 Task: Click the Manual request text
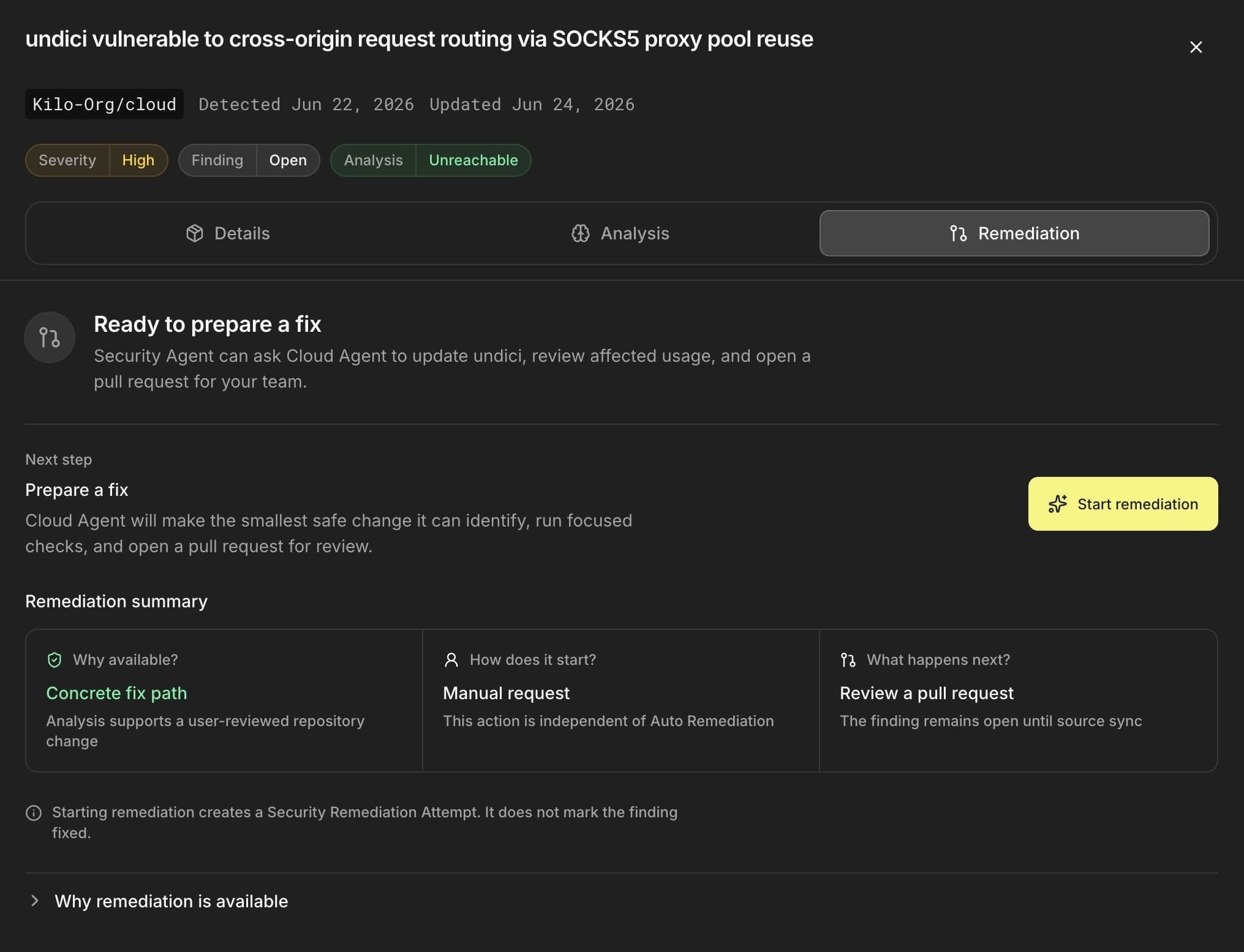coord(506,693)
